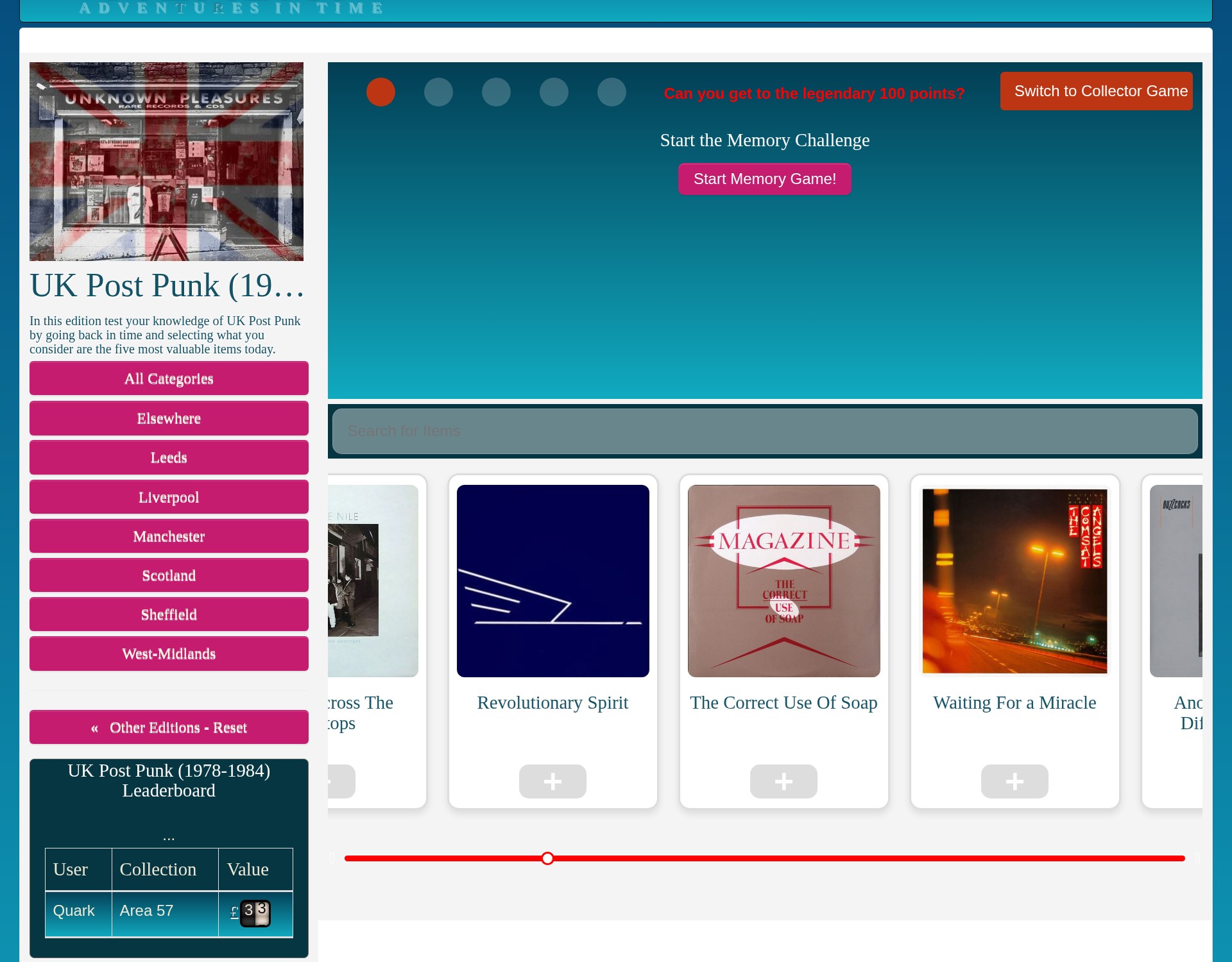Click the Collection column header
This screenshot has width=1232, height=962.
[158, 870]
